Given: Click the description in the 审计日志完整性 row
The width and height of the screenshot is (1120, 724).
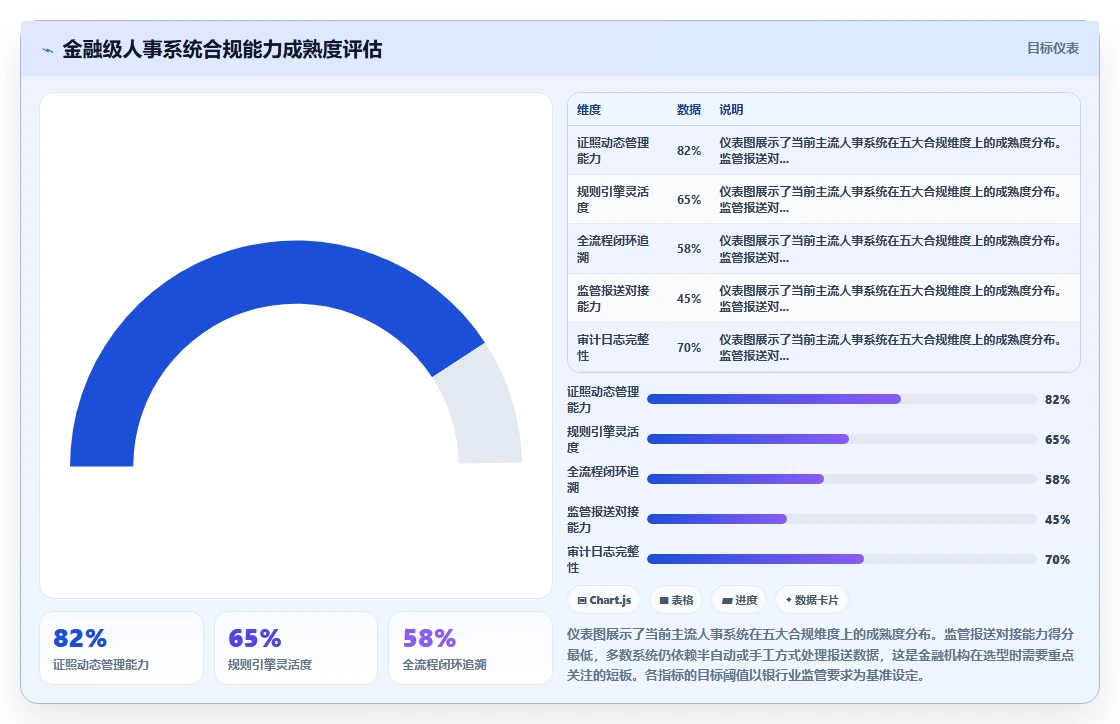Looking at the screenshot, I should (891, 347).
